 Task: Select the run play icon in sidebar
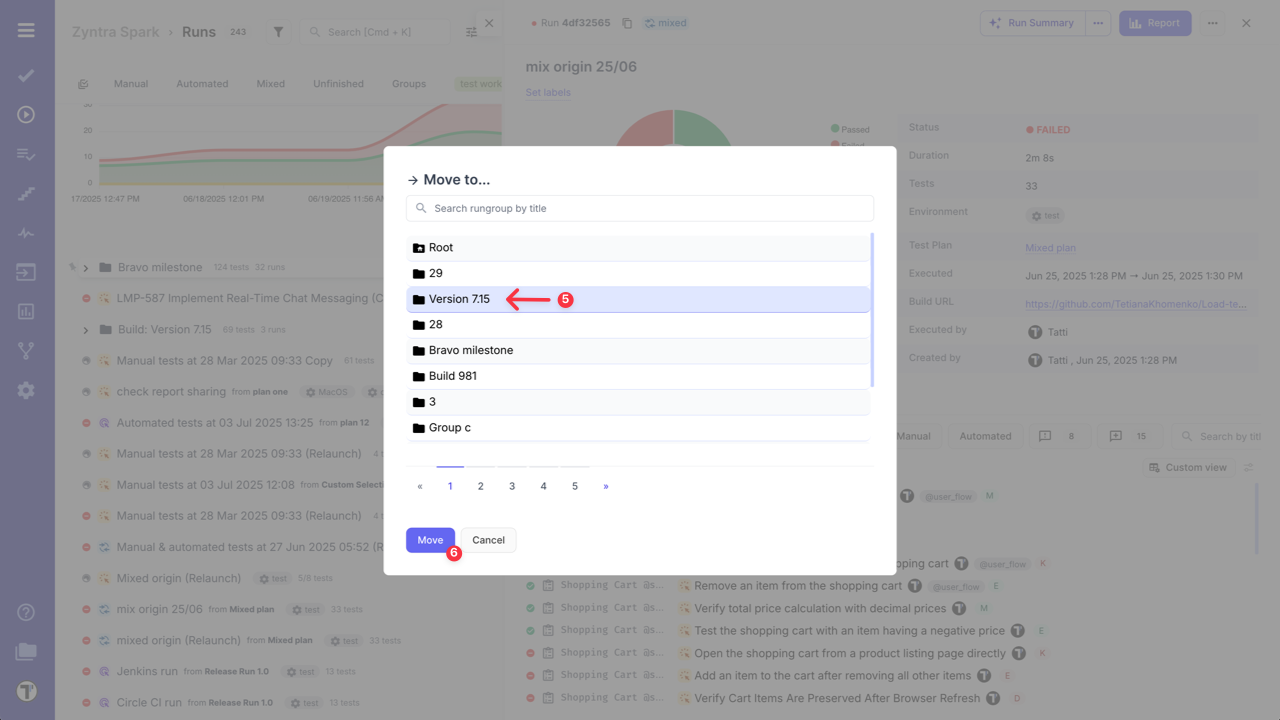pyautogui.click(x=26, y=113)
